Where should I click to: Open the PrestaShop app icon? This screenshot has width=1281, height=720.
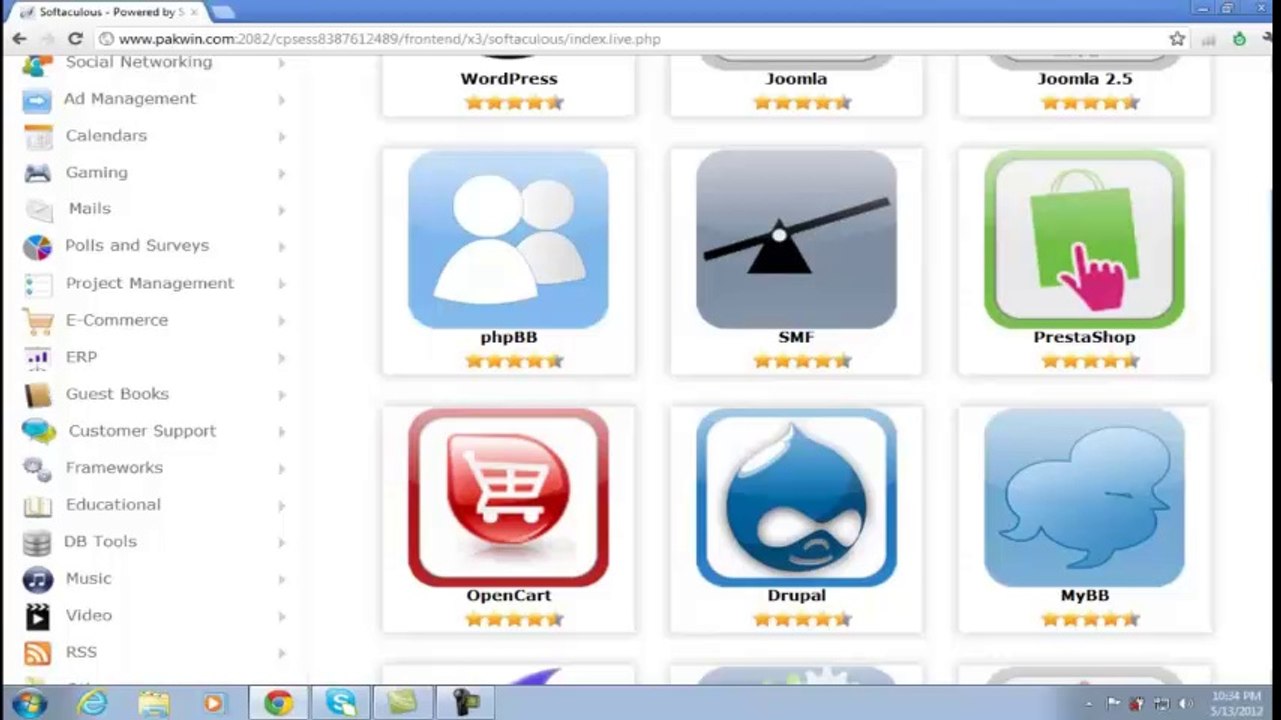pos(1084,239)
